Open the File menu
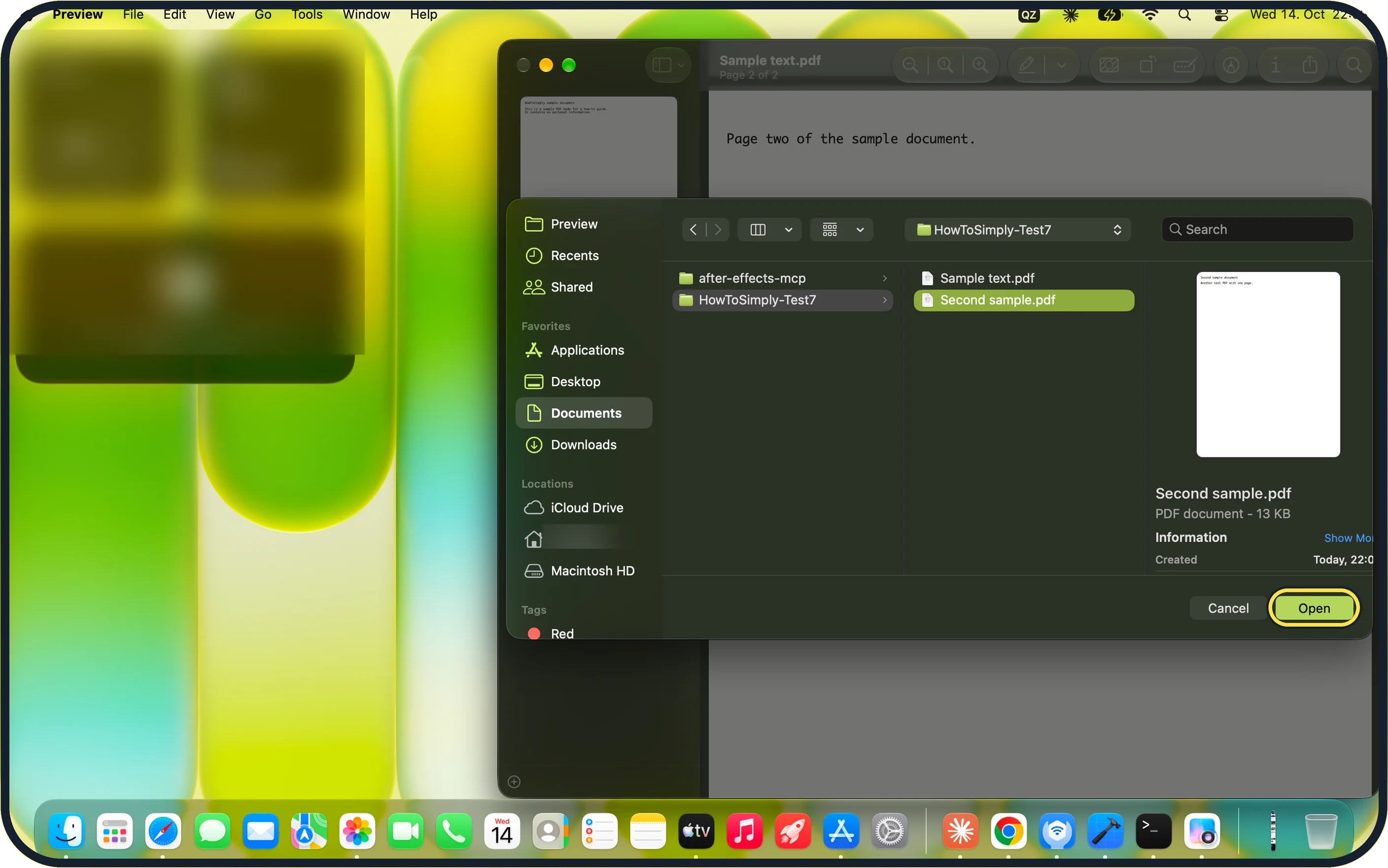1388x868 pixels. pyautogui.click(x=133, y=14)
